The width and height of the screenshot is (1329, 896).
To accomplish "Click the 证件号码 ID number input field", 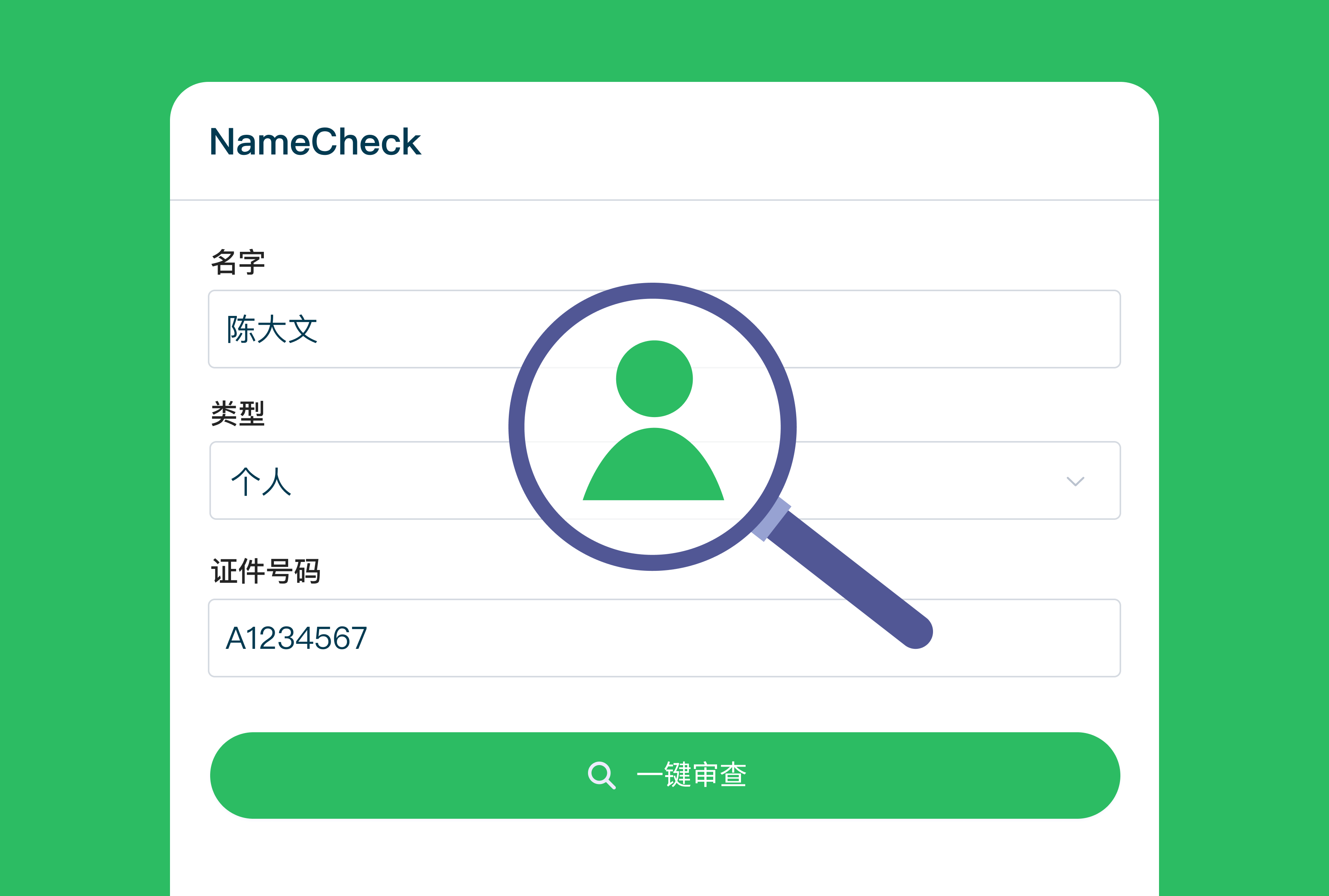I will (664, 638).
